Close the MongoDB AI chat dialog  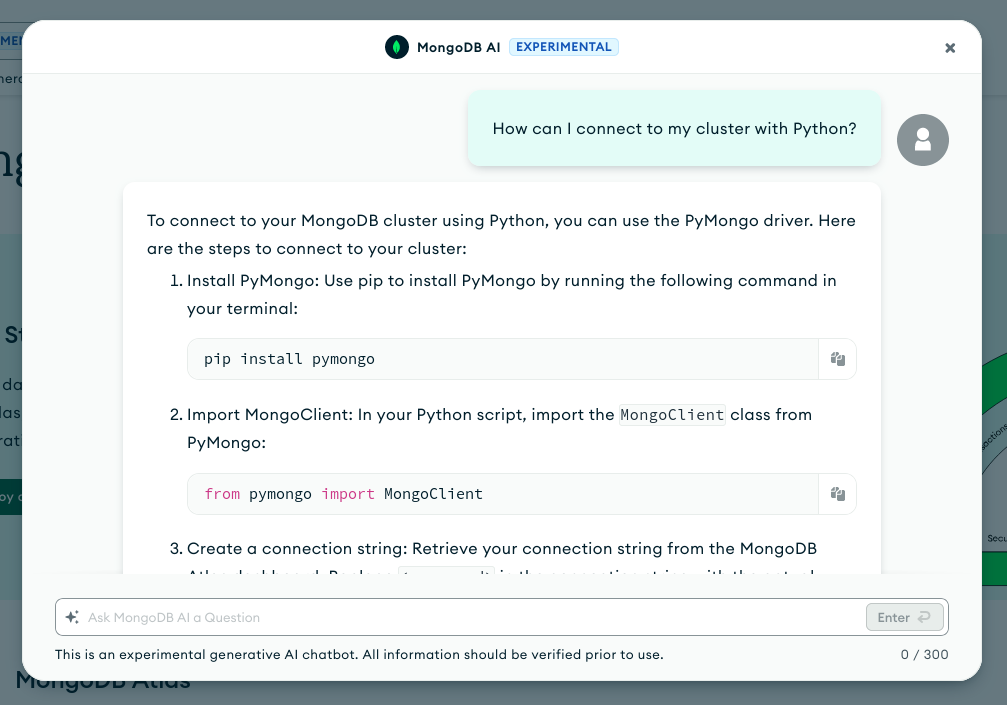tap(950, 48)
